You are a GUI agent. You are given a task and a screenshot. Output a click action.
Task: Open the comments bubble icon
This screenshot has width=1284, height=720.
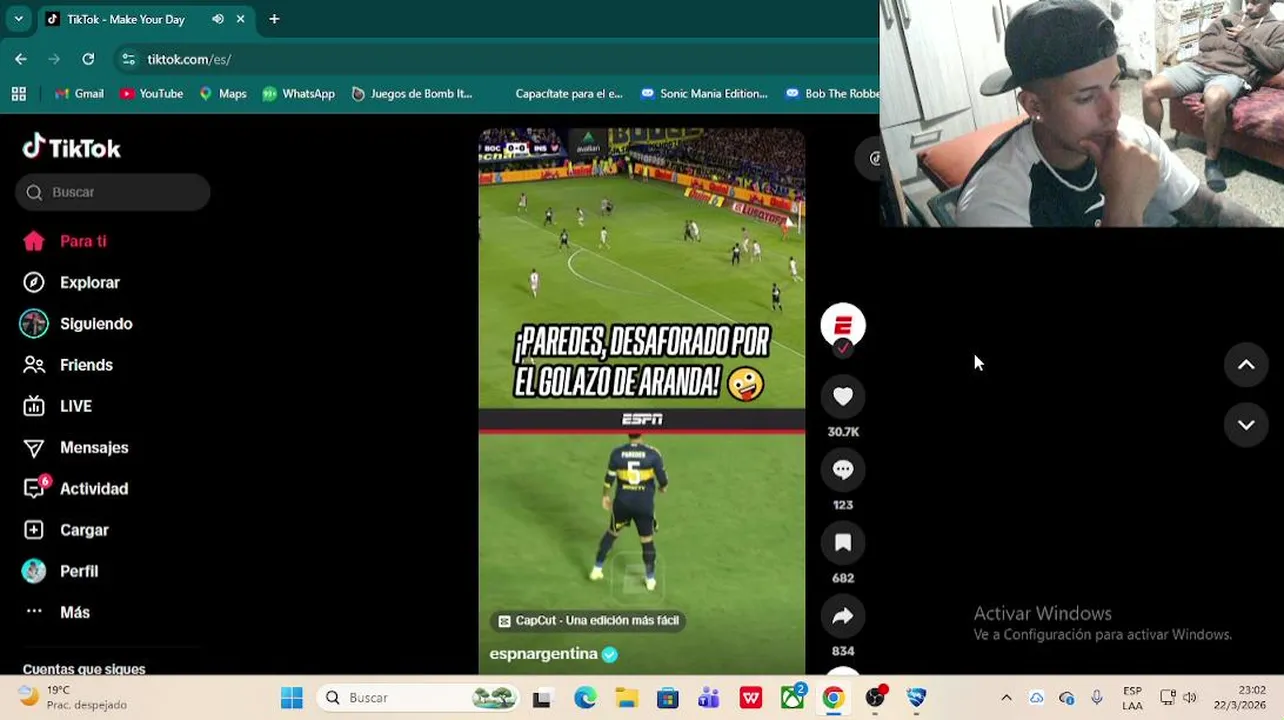point(843,469)
